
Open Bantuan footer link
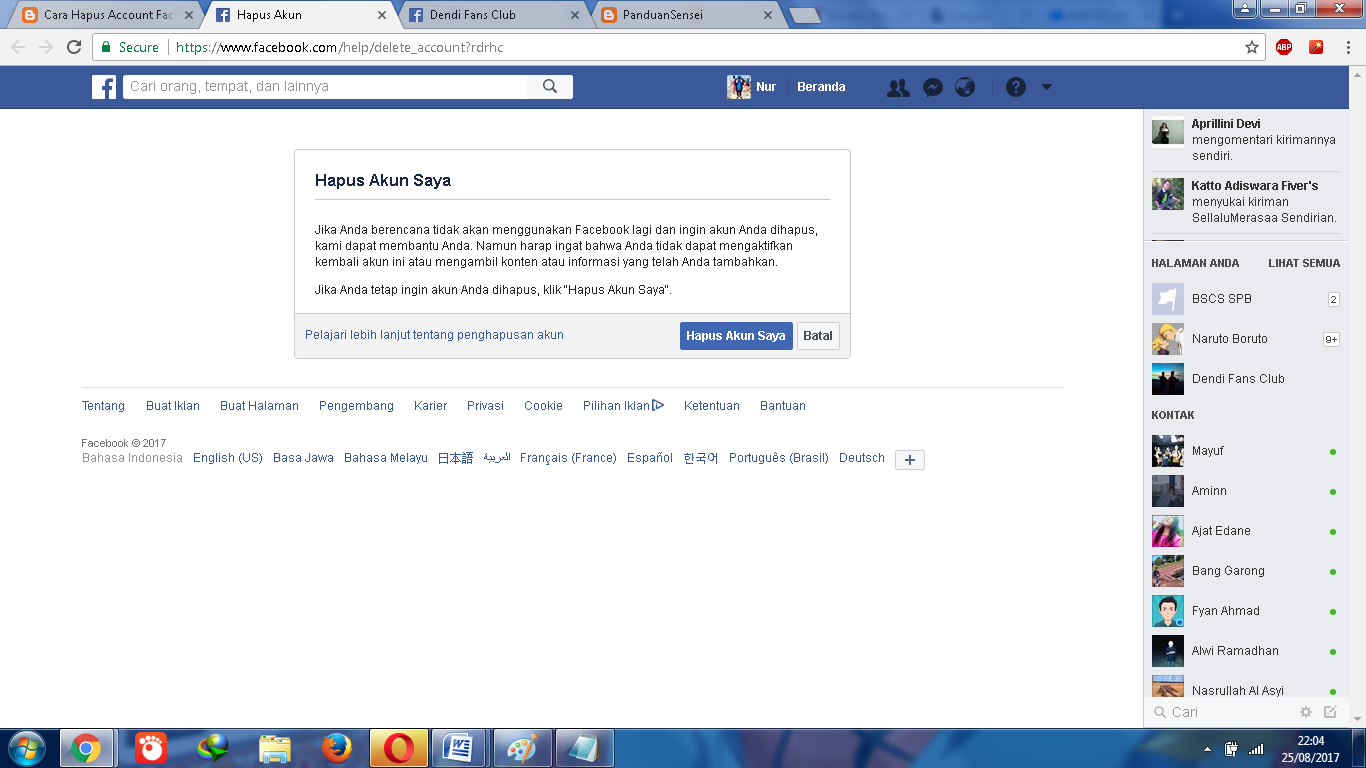click(x=783, y=406)
